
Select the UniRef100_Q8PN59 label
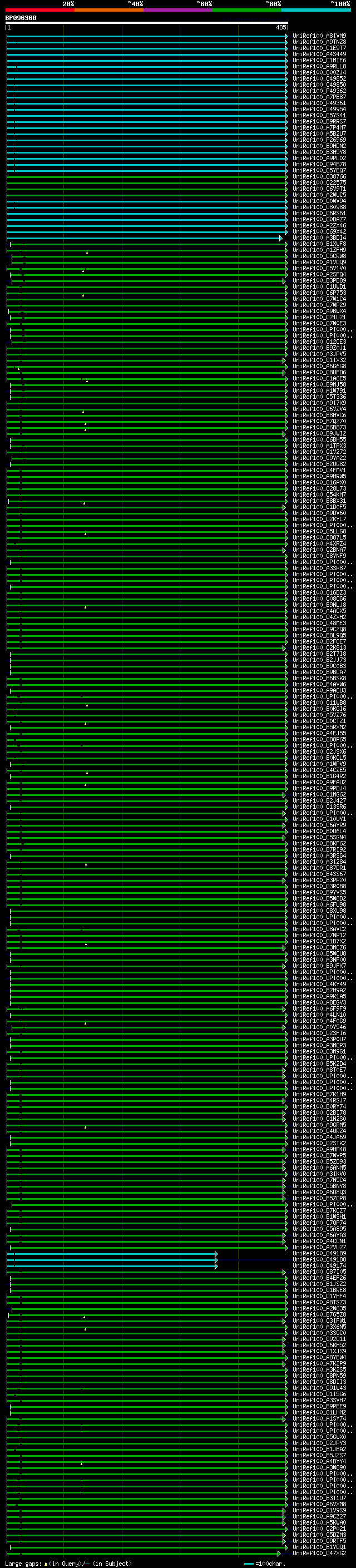click(319, 1376)
